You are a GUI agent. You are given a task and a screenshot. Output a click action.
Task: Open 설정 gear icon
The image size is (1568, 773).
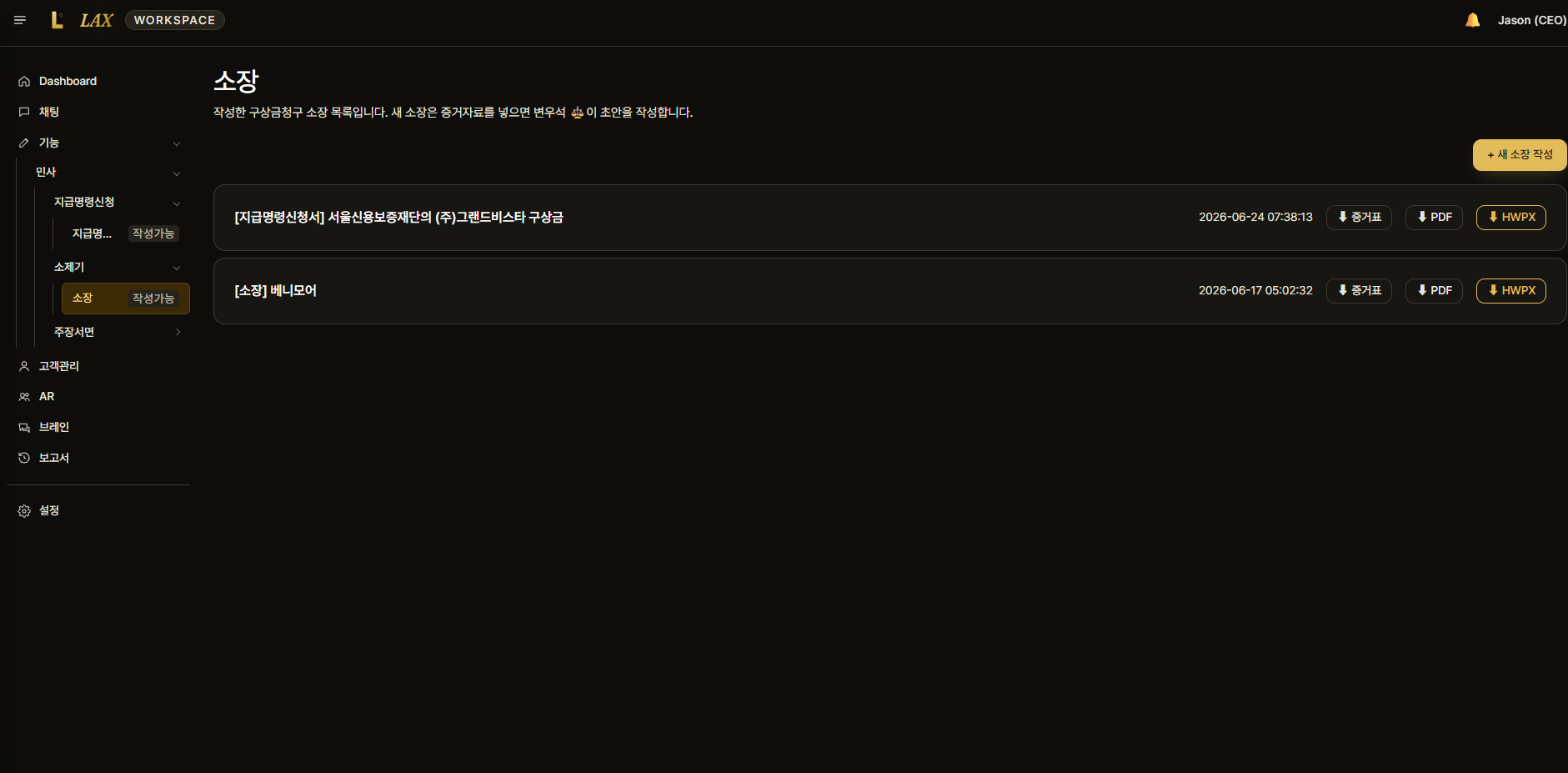pos(24,511)
